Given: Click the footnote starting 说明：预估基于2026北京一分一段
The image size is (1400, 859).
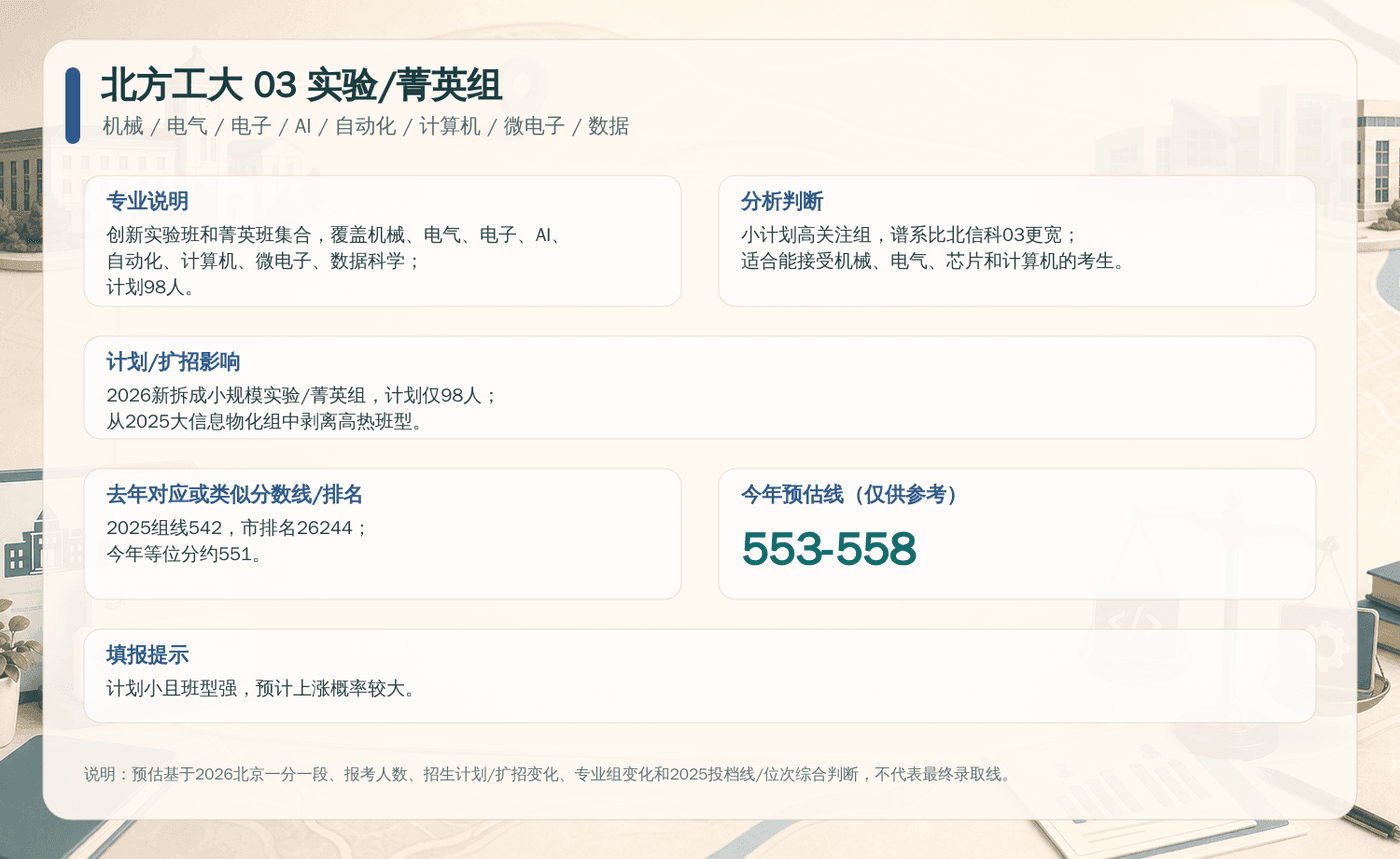Looking at the screenshot, I should click(550, 774).
